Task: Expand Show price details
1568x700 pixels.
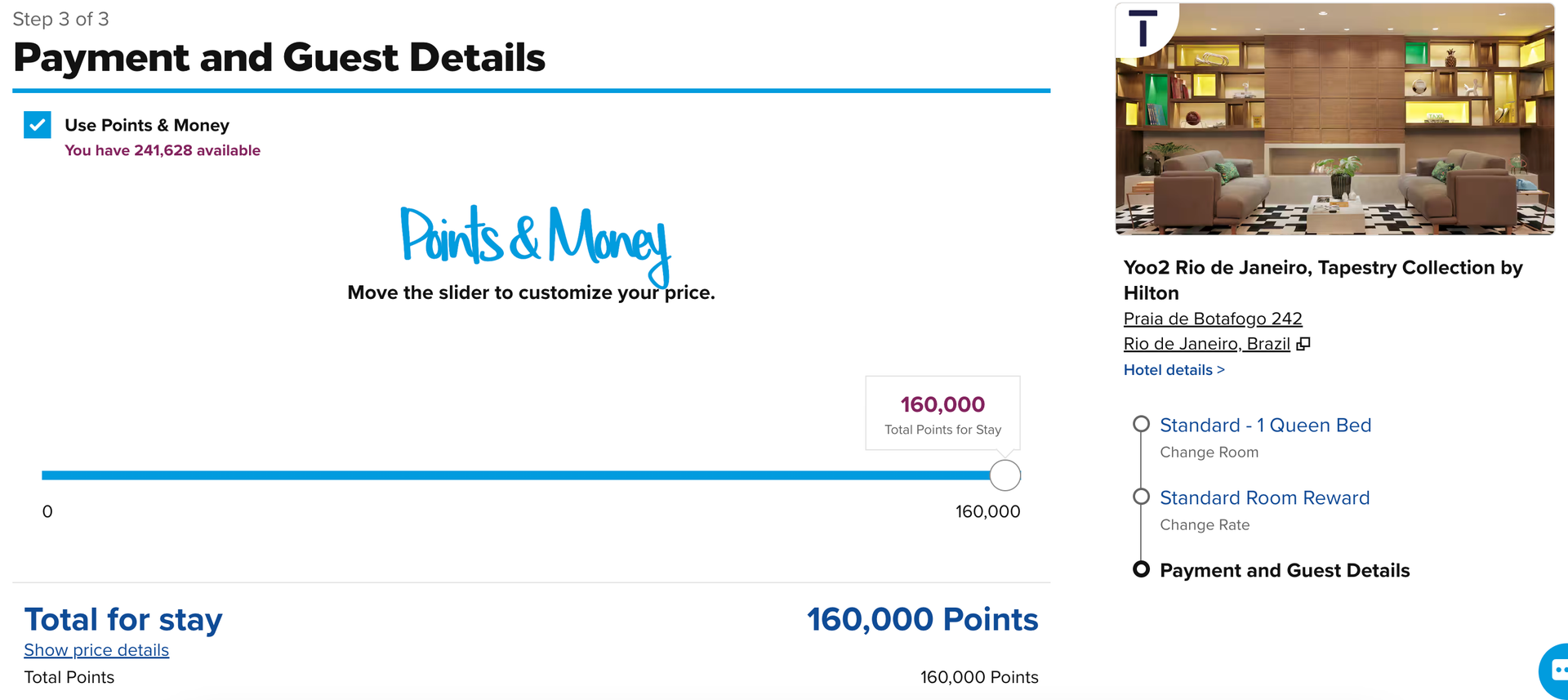Action: coord(96,649)
